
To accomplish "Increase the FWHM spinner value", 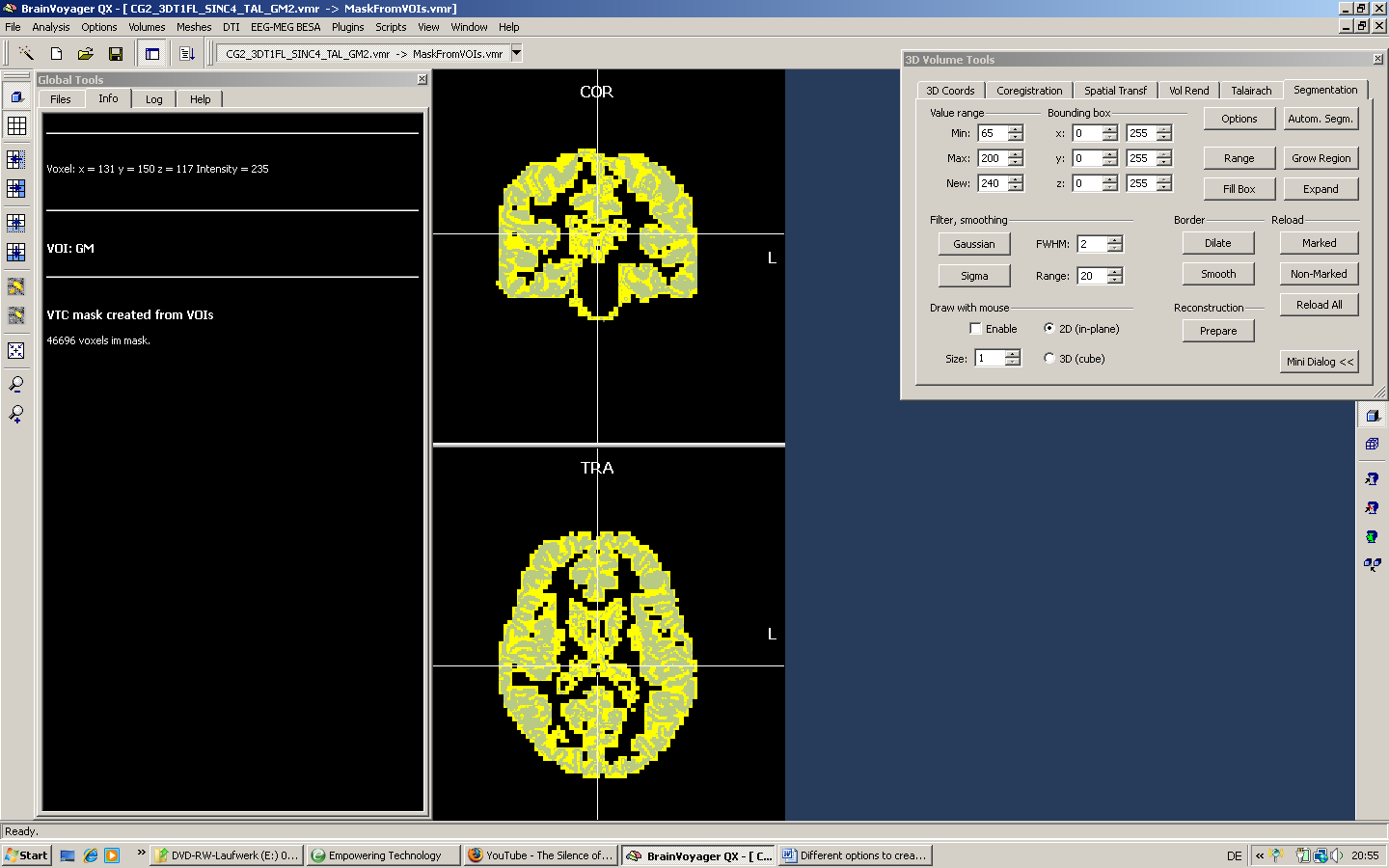I will point(1115,240).
